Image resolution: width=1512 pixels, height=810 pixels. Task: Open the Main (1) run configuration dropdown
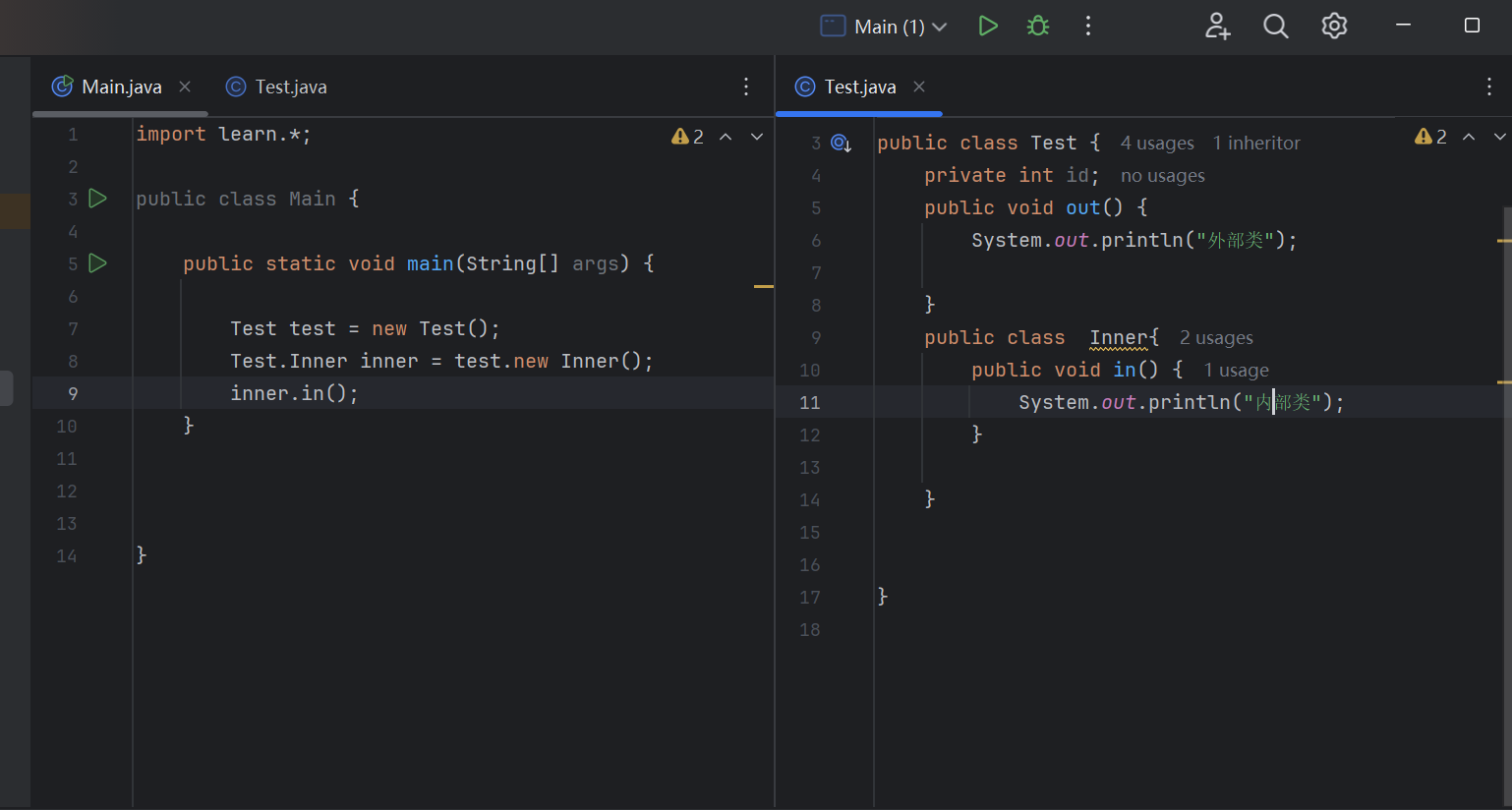coord(884,27)
